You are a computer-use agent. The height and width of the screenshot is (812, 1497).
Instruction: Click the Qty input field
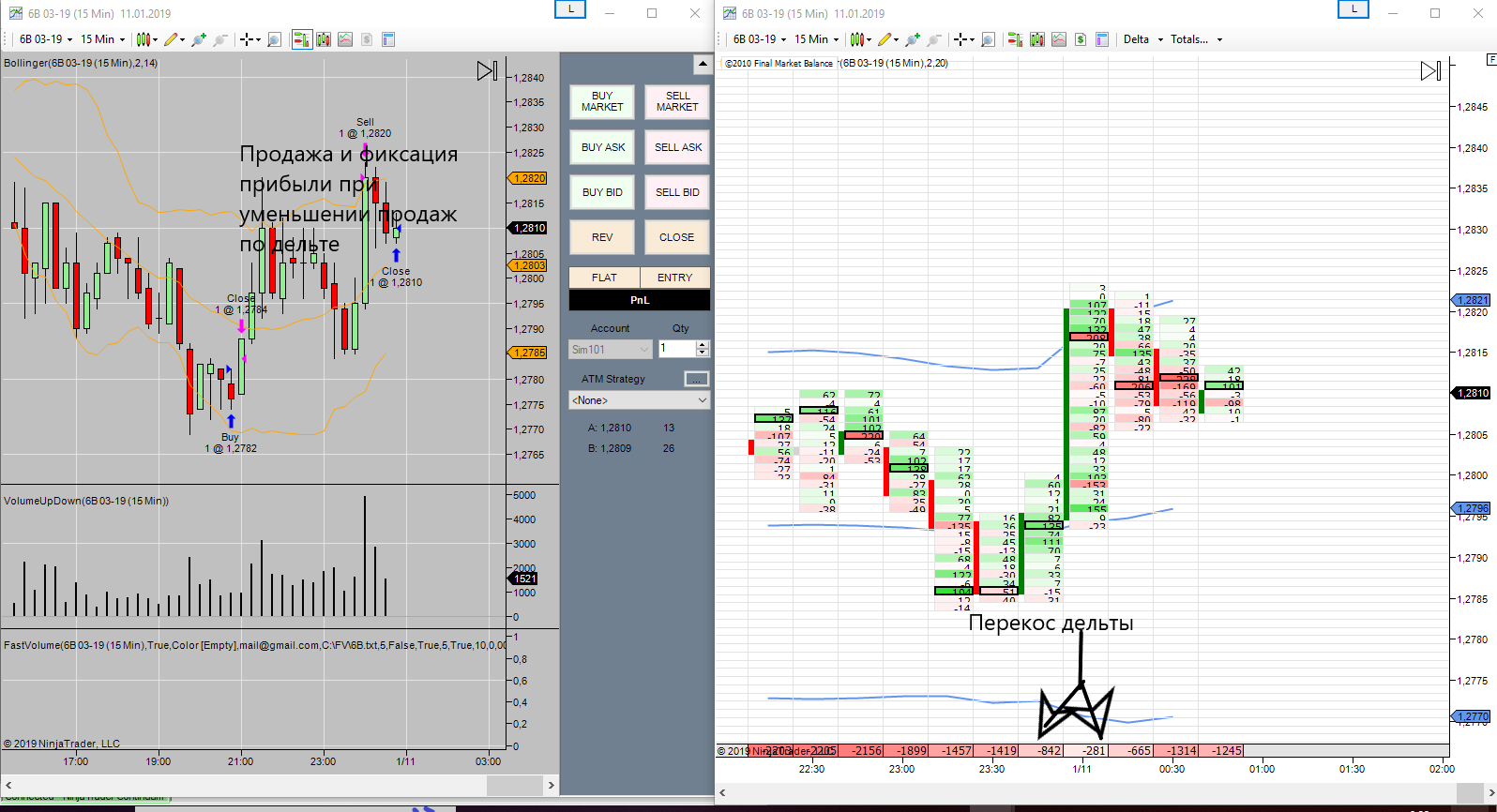(x=677, y=349)
